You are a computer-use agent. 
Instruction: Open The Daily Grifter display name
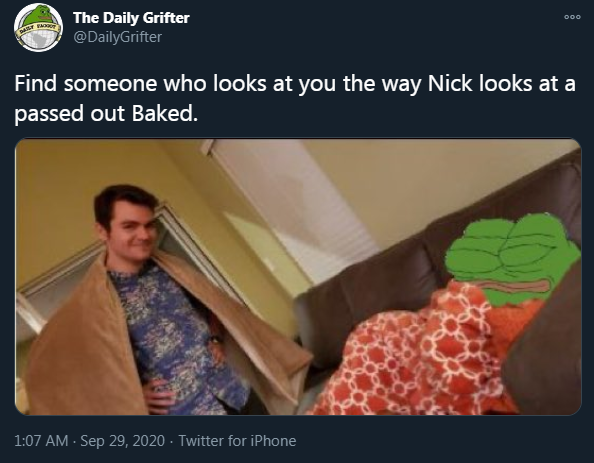(131, 18)
